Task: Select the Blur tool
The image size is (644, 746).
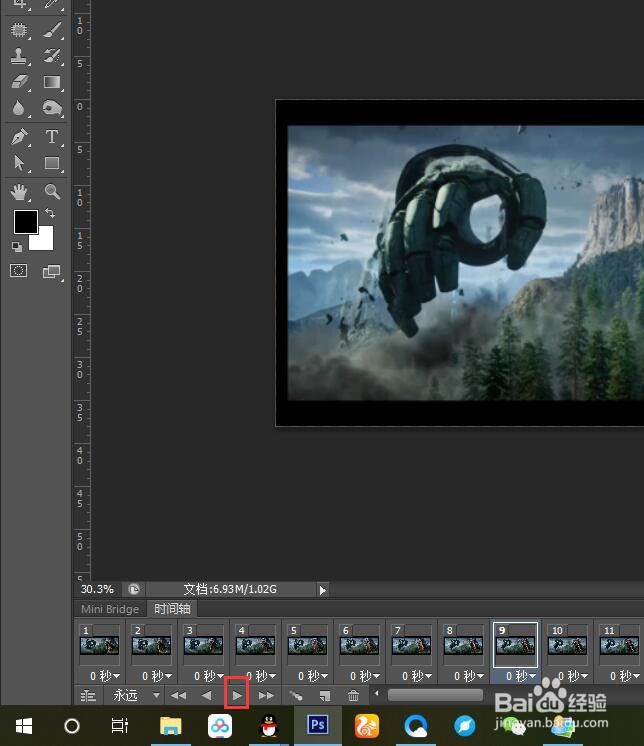Action: [19, 108]
